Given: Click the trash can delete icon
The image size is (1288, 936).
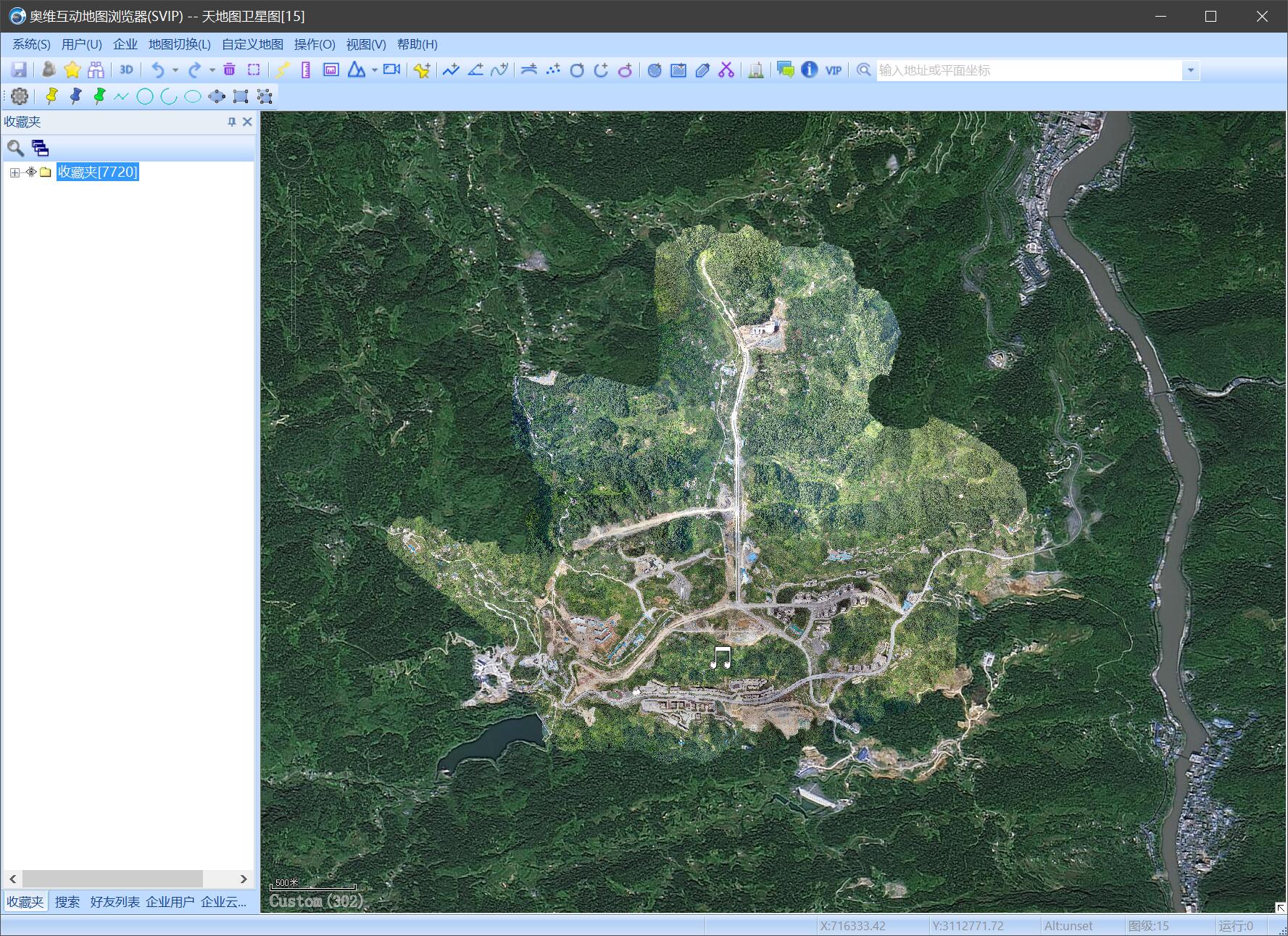Looking at the screenshot, I should 229,70.
